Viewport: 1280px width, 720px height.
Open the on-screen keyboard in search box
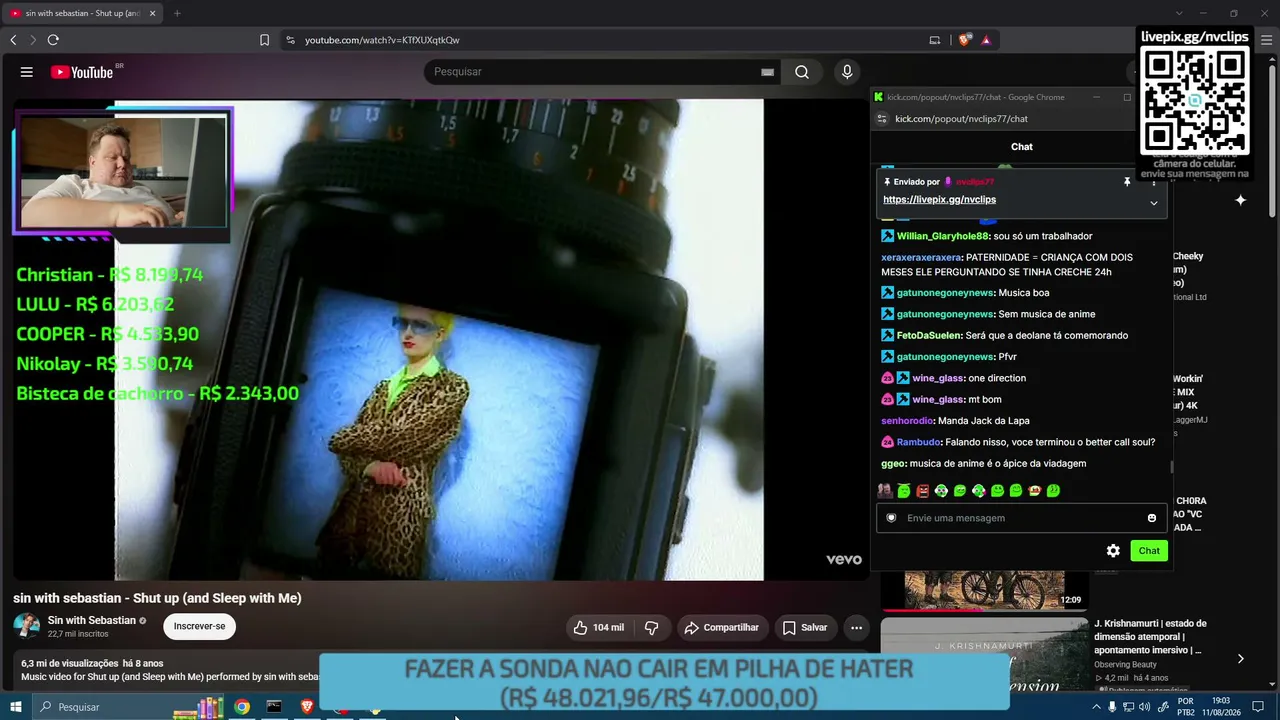tap(767, 72)
